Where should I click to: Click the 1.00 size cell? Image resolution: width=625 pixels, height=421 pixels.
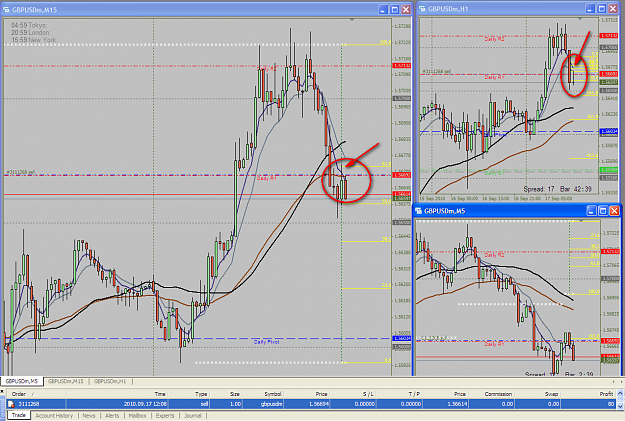pyautogui.click(x=236, y=404)
